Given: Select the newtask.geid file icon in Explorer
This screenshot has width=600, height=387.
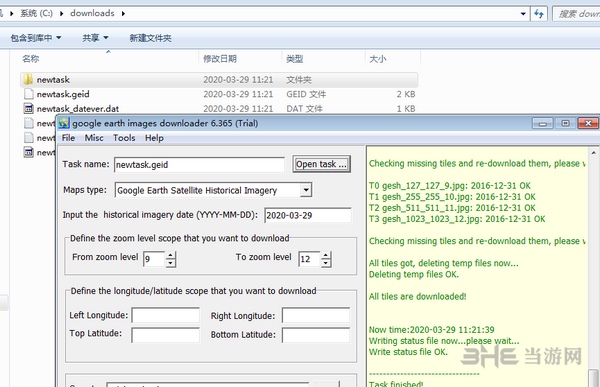Looking at the screenshot, I should [29, 94].
